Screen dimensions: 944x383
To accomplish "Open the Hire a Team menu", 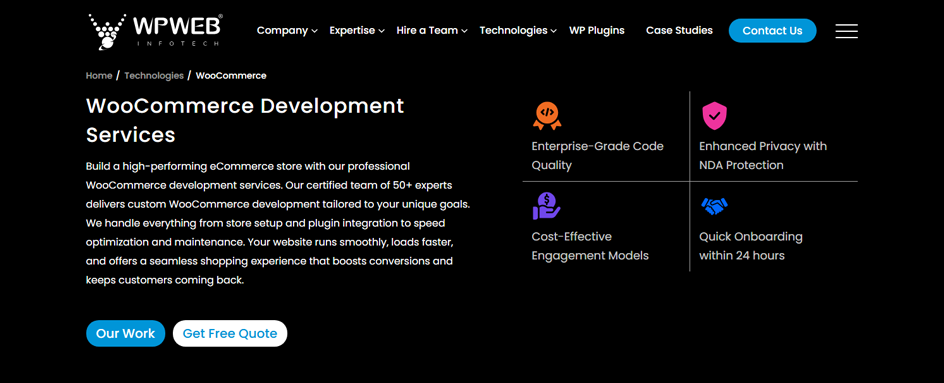I will 427,31.
